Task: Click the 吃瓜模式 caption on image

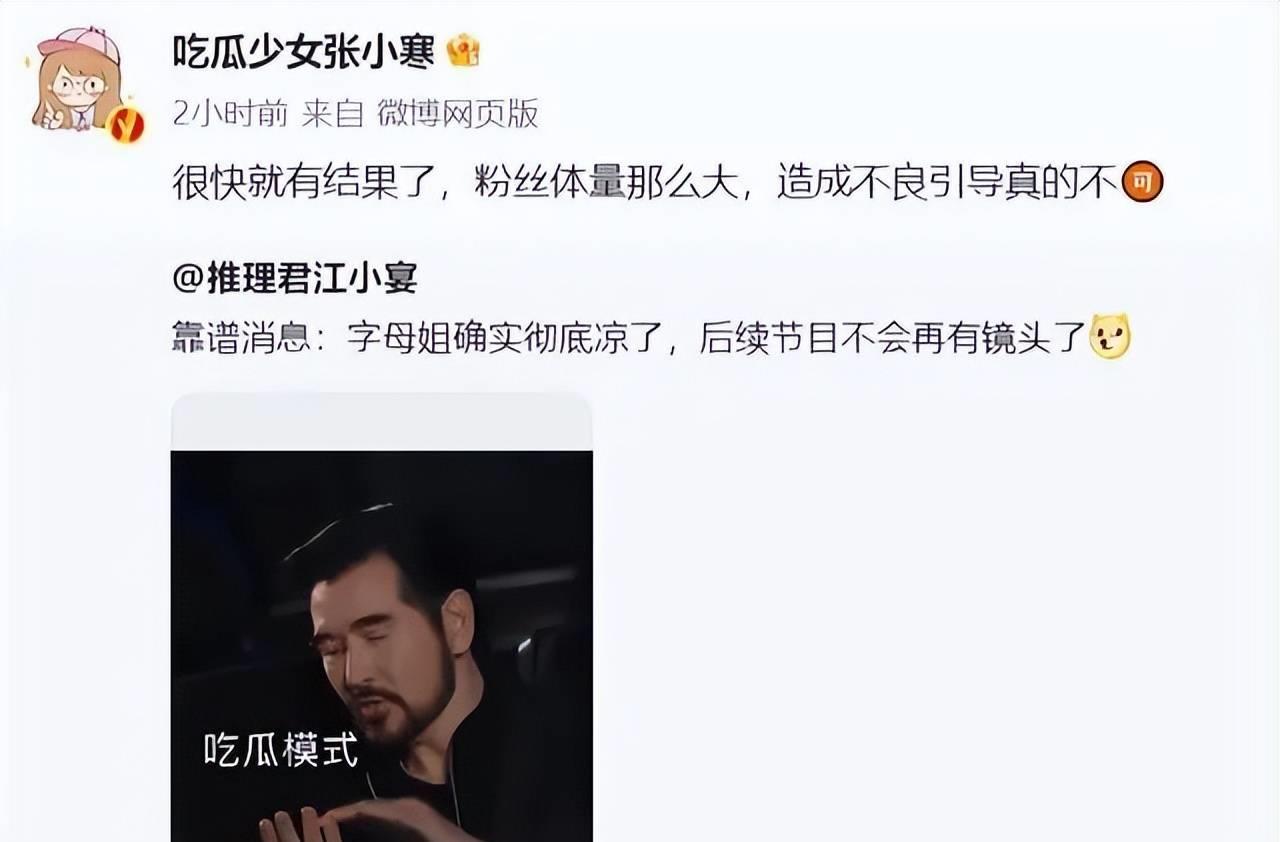Action: (x=281, y=750)
